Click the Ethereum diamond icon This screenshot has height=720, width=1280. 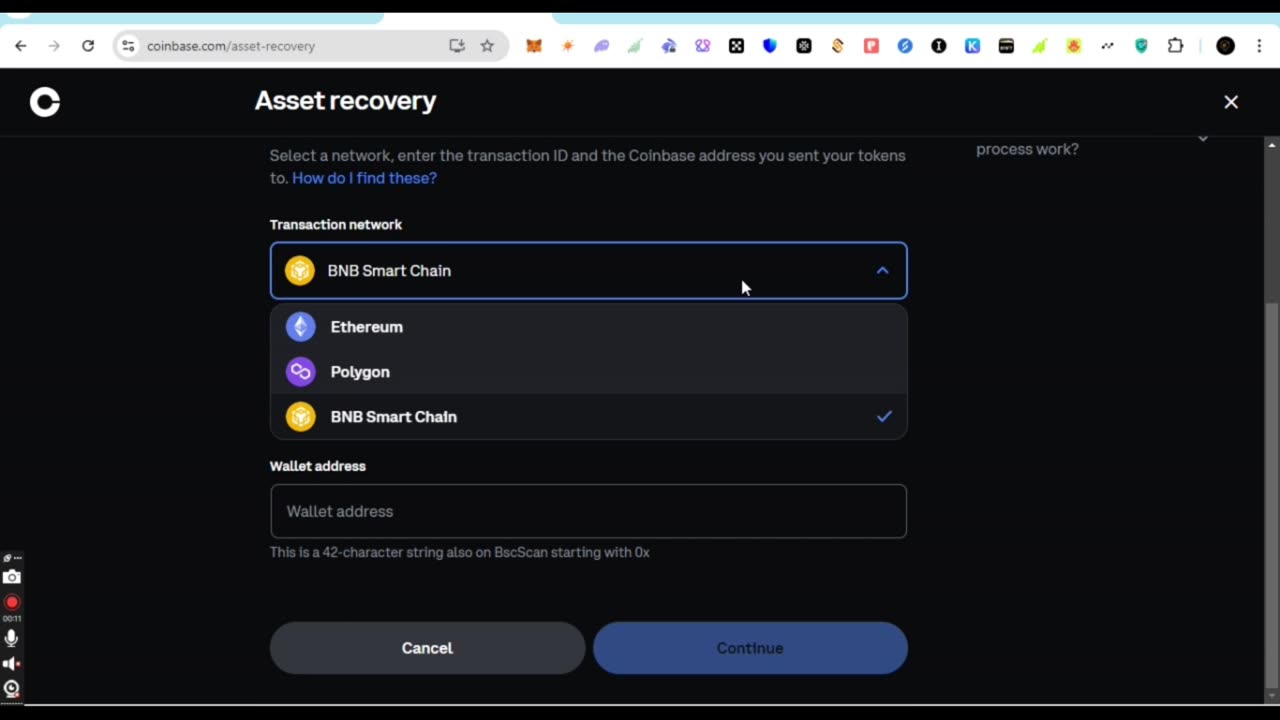[300, 327]
